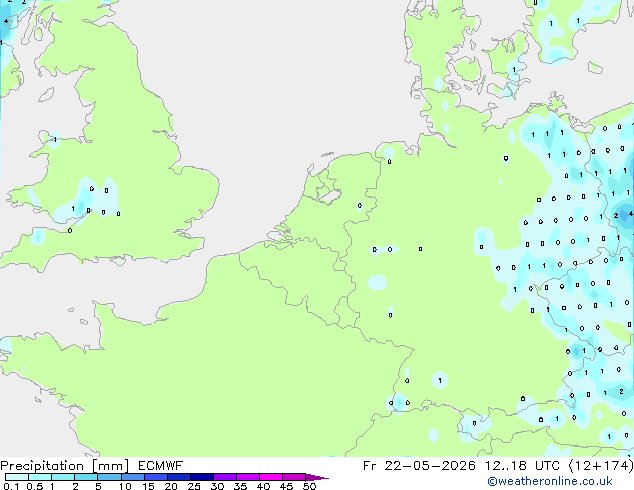Click the "0.1" legend scale label
This screenshot has height=490, width=634.
click(x=11, y=486)
